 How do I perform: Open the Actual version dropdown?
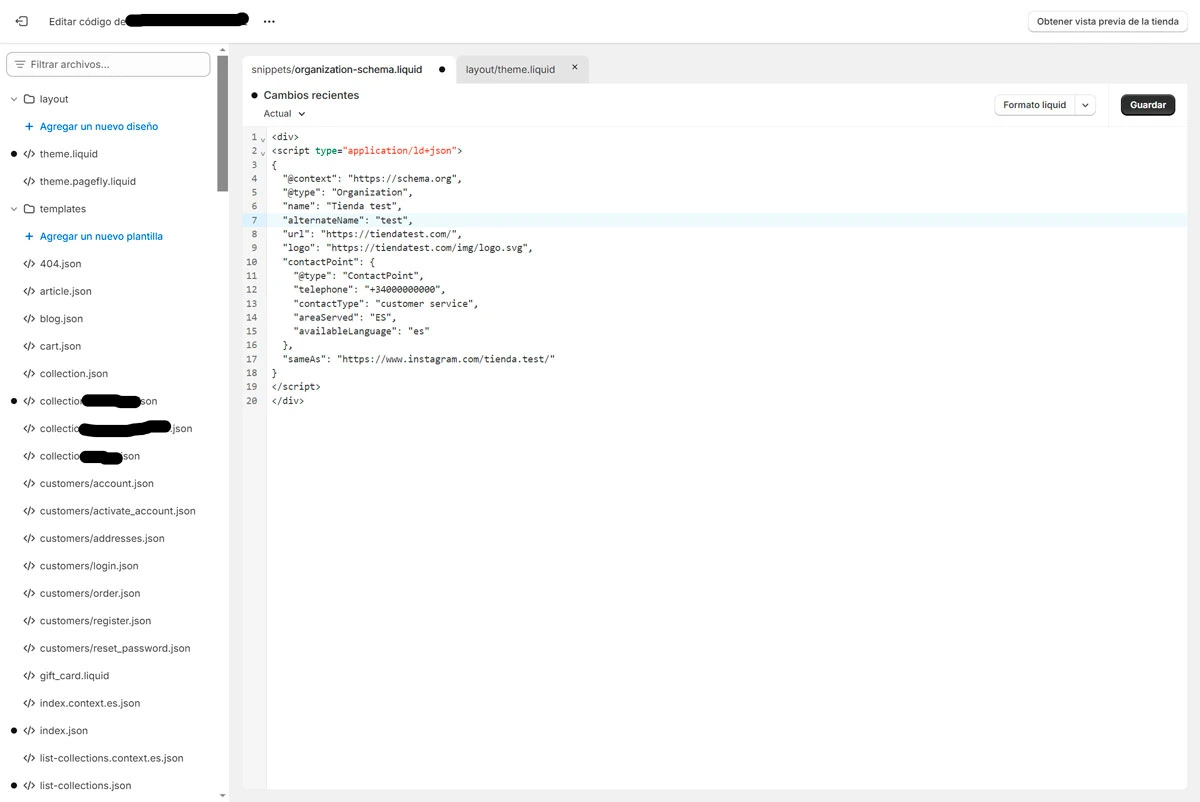tap(284, 114)
